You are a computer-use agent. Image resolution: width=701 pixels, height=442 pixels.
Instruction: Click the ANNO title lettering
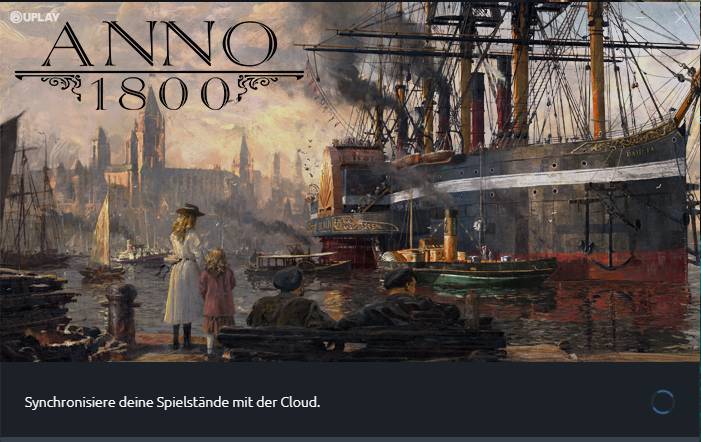pyautogui.click(x=160, y=44)
